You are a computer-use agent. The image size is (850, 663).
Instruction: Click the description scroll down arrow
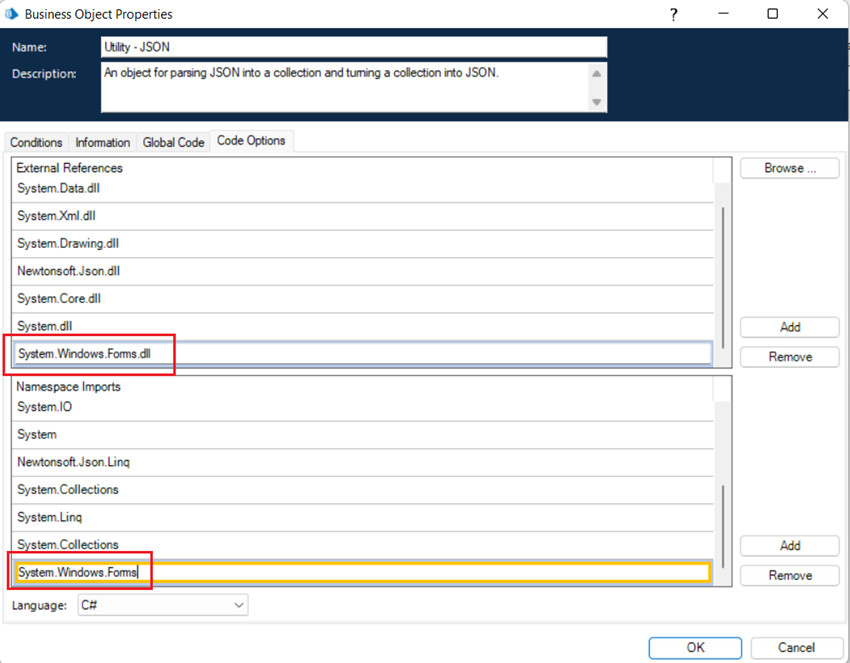(x=597, y=102)
